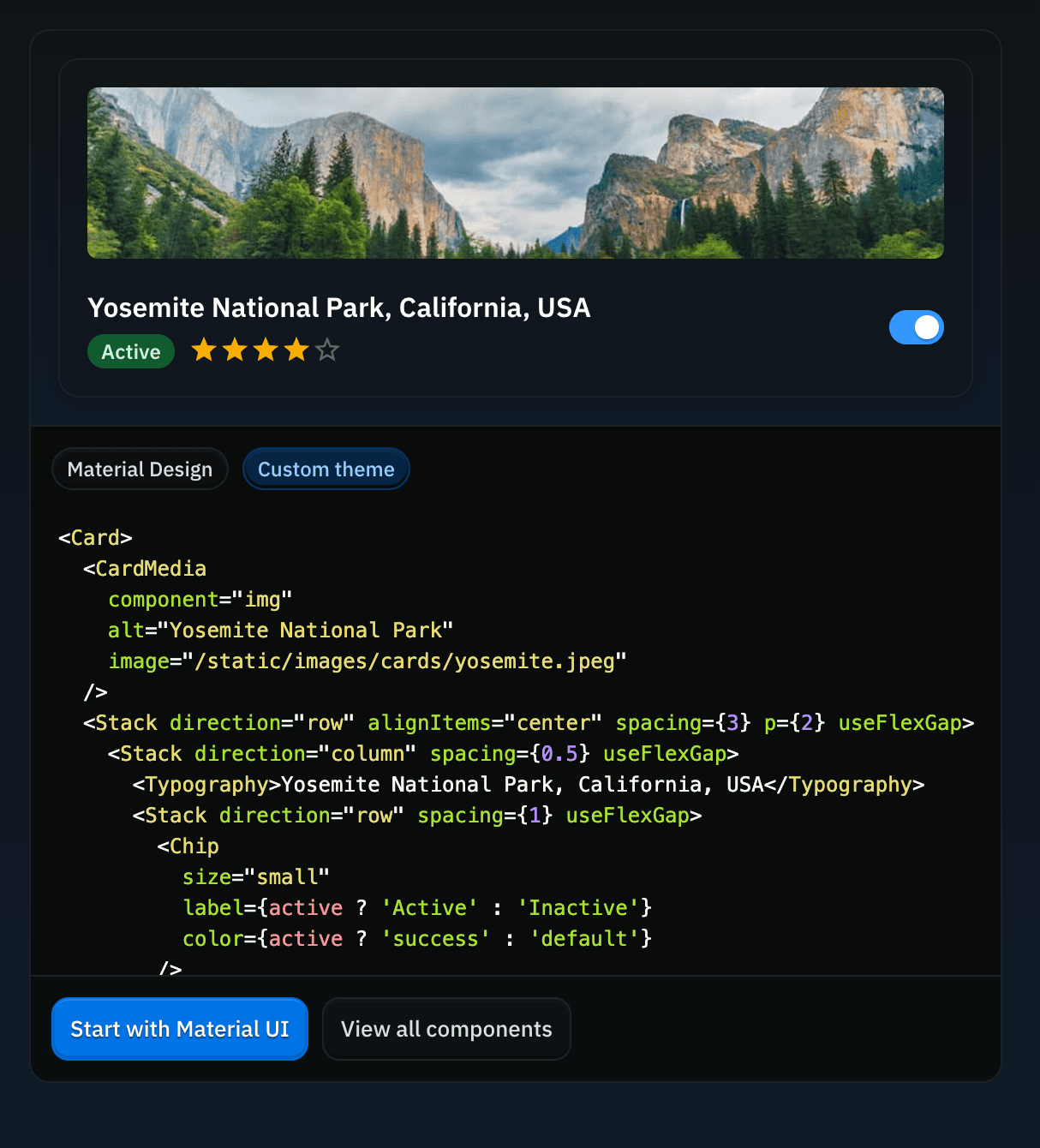Click the fourth rating star
1040x1148 pixels.
pyautogui.click(x=296, y=350)
